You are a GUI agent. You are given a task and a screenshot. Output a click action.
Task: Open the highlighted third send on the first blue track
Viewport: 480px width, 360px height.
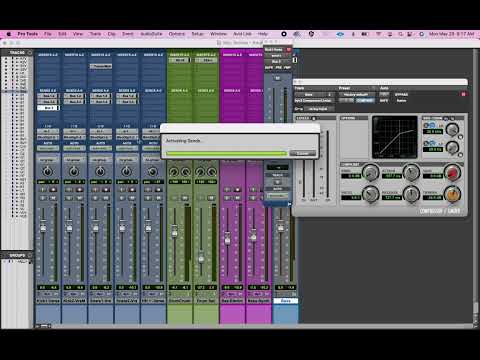point(48,108)
